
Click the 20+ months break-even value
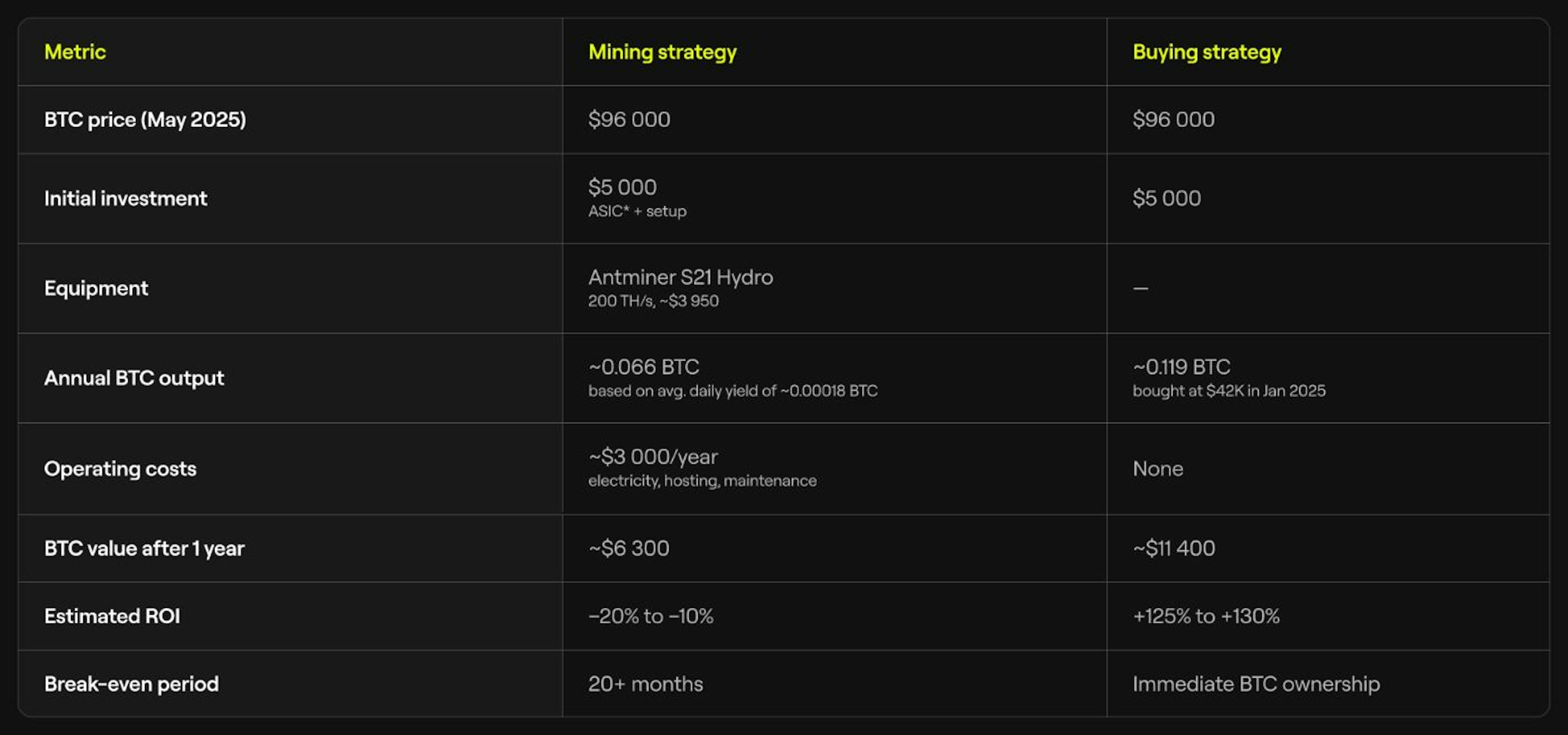click(645, 684)
